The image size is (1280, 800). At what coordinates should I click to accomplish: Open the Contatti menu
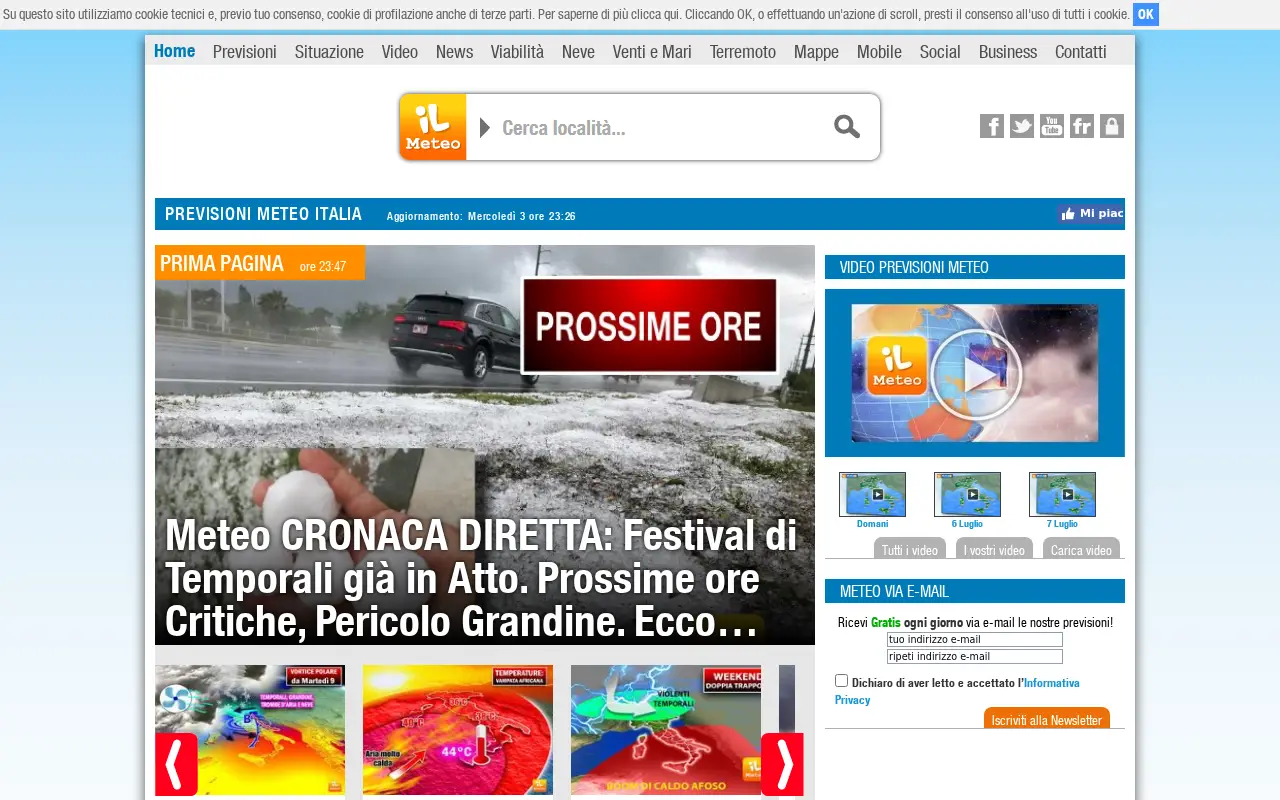(x=1081, y=52)
